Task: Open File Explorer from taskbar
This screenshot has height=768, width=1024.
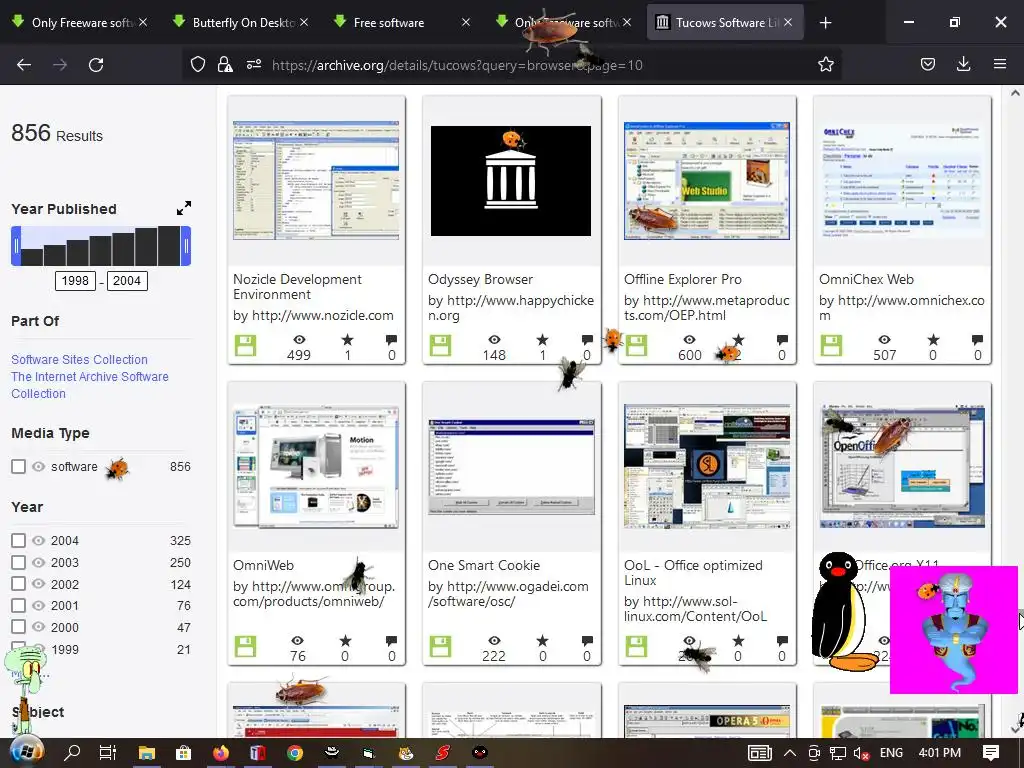Action: click(146, 753)
